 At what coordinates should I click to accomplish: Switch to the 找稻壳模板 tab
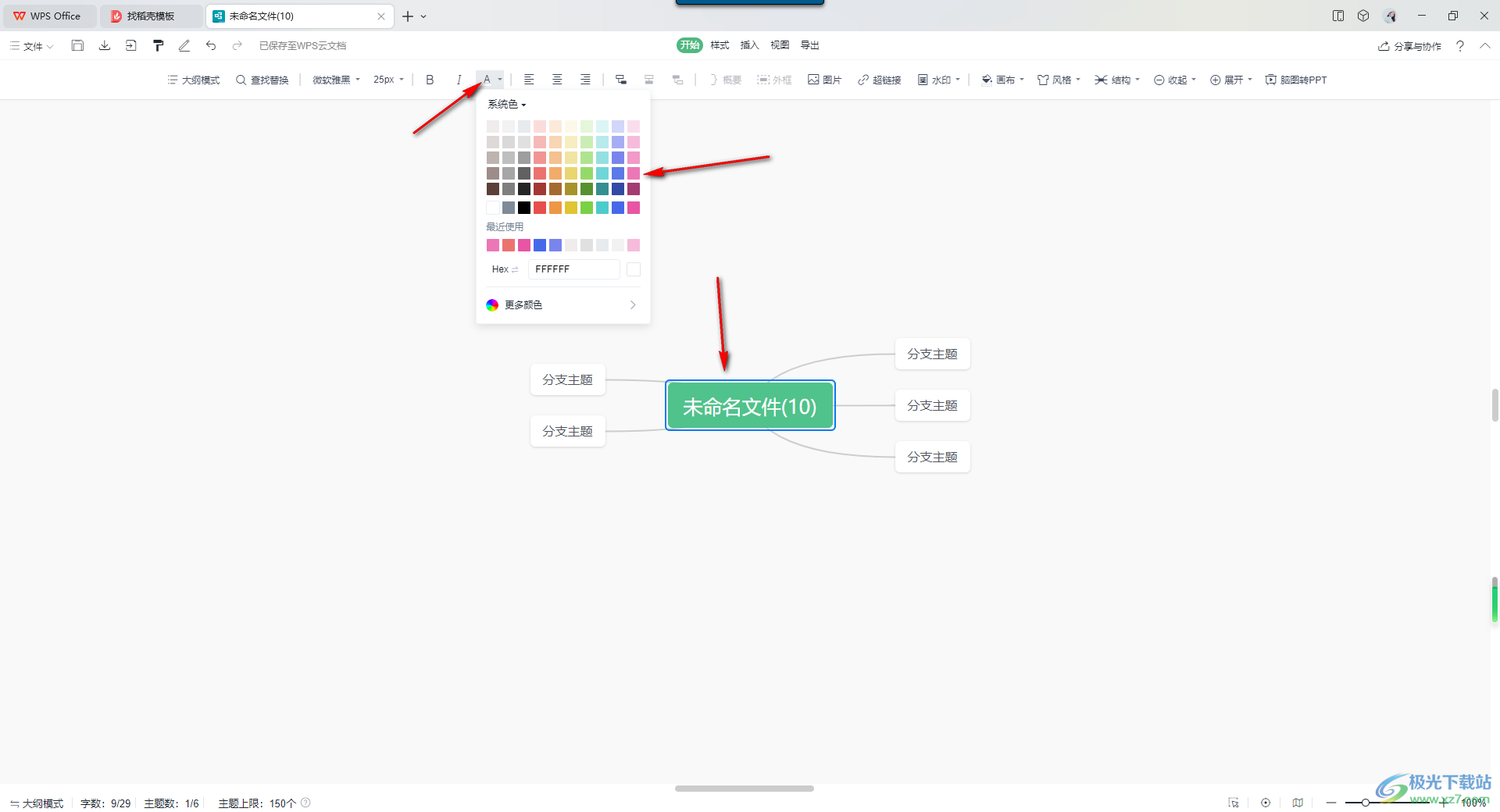tap(151, 16)
